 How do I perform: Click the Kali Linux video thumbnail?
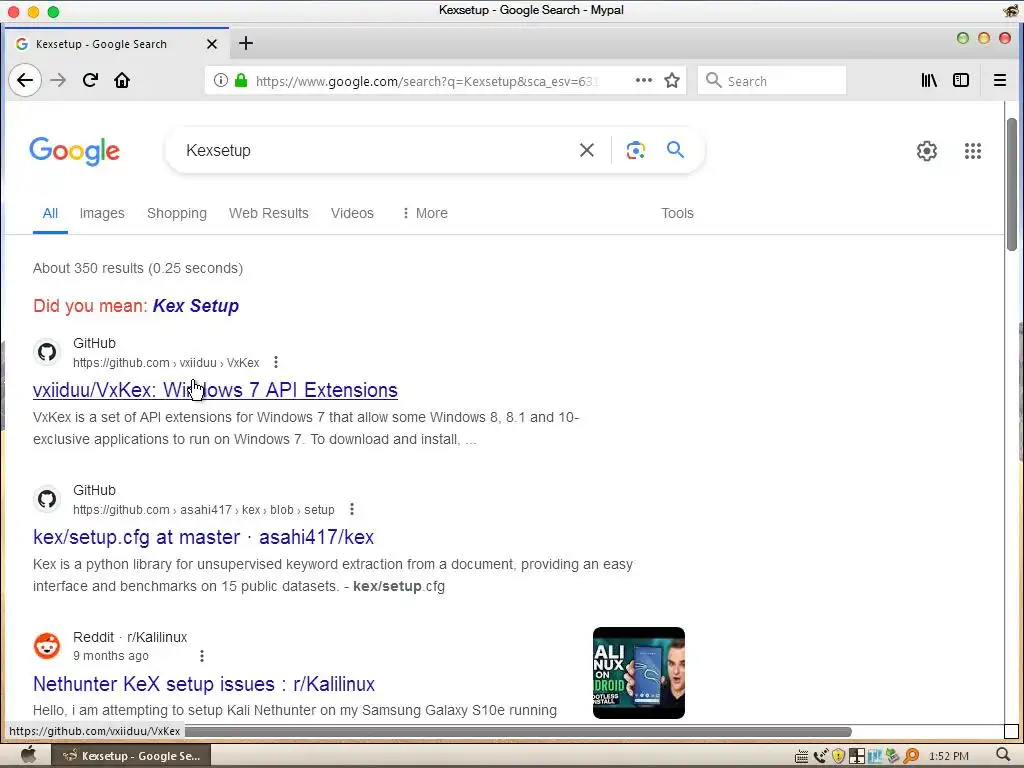point(639,673)
